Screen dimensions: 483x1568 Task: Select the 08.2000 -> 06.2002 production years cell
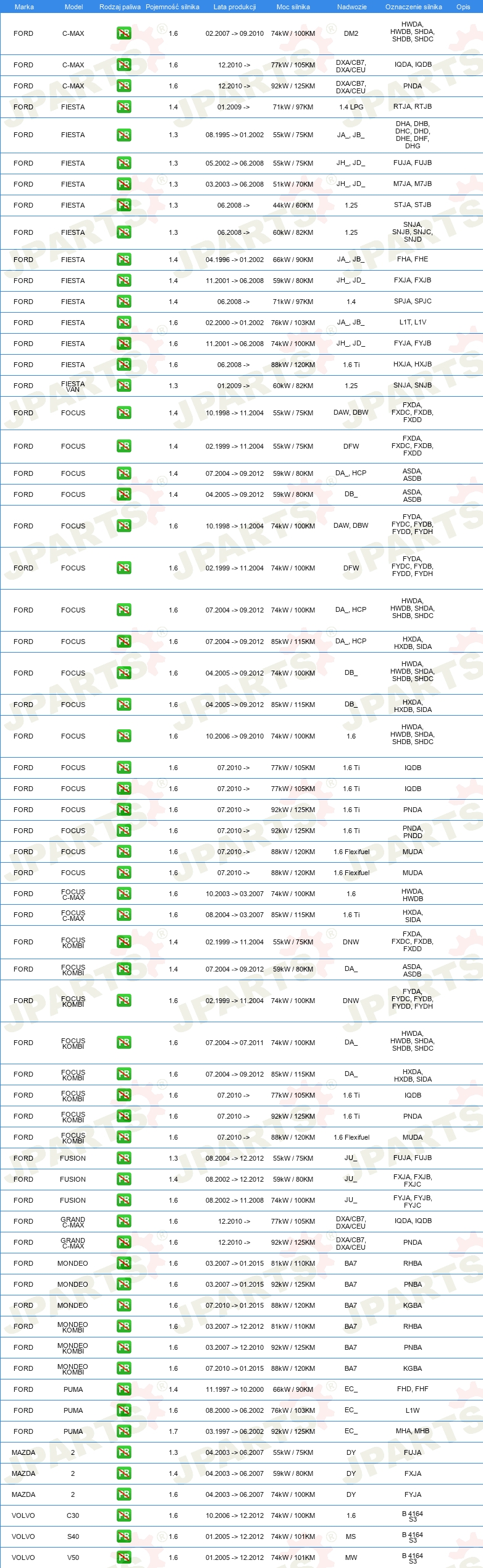coord(235,1410)
